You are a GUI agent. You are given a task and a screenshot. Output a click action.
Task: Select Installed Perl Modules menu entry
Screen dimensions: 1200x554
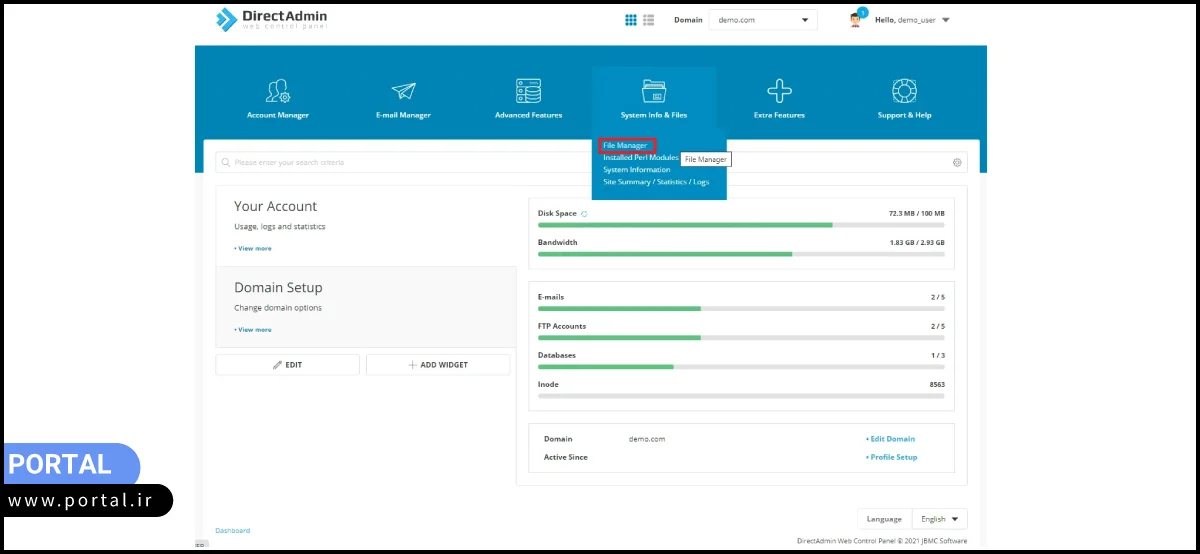(641, 157)
